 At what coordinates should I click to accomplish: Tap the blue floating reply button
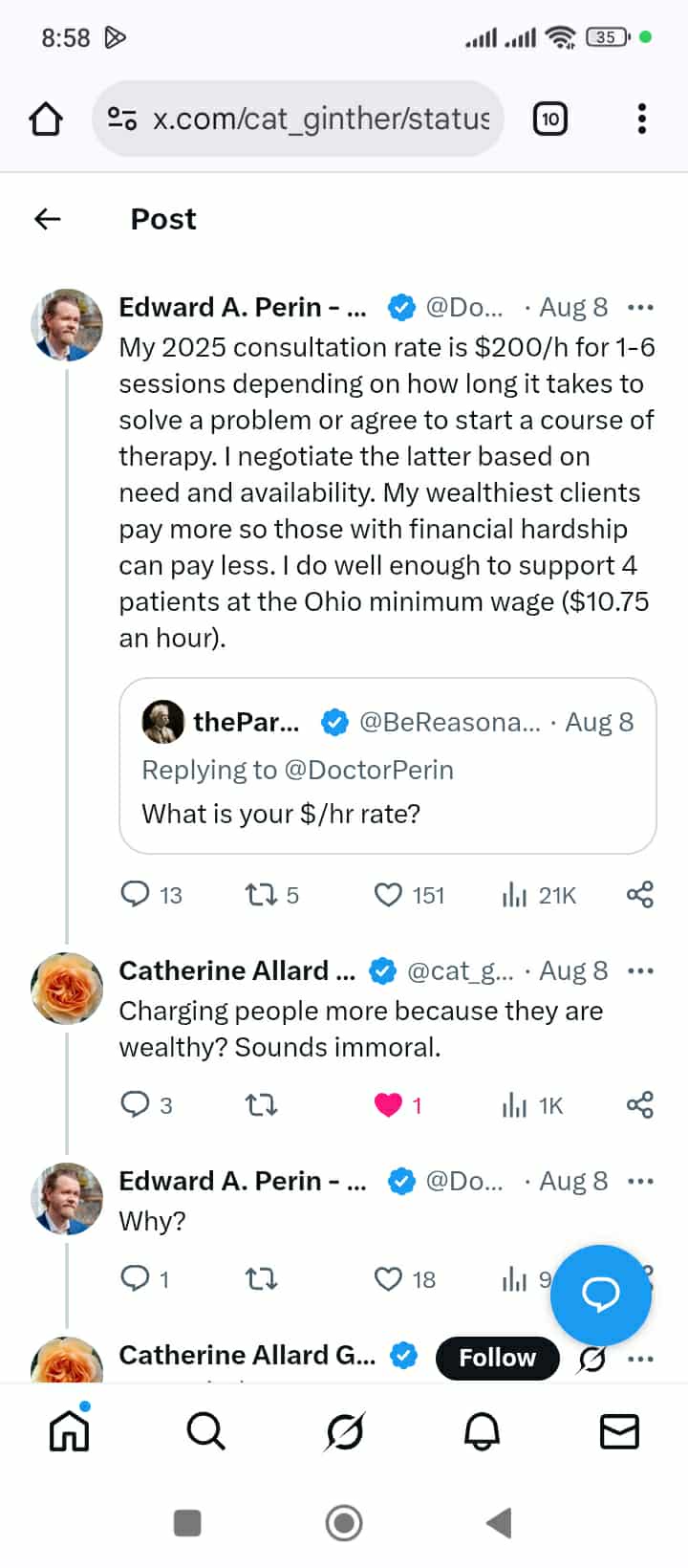point(601,1295)
